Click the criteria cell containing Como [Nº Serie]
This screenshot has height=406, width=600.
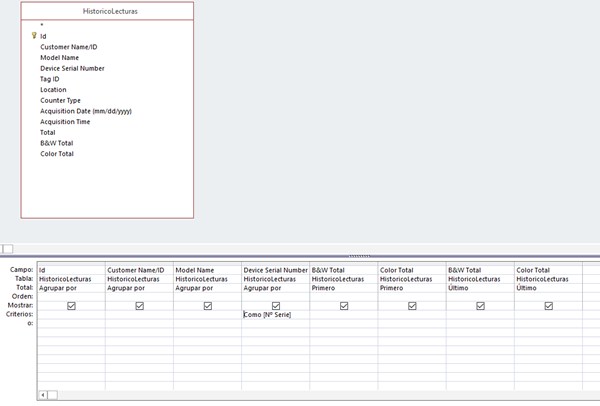[268, 315]
